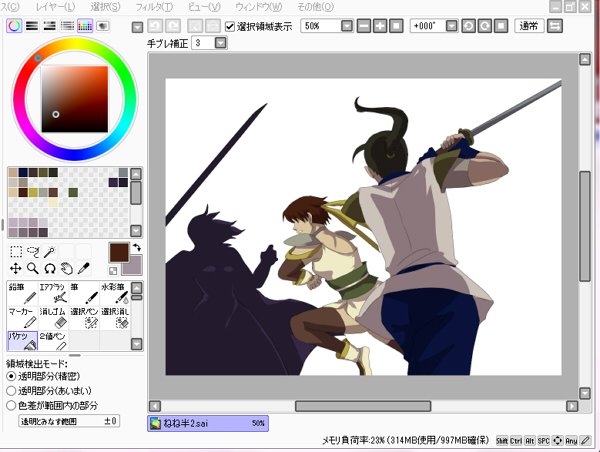Toggle the HSV slider panel icon
The height and width of the screenshot is (452, 600).
[50, 26]
